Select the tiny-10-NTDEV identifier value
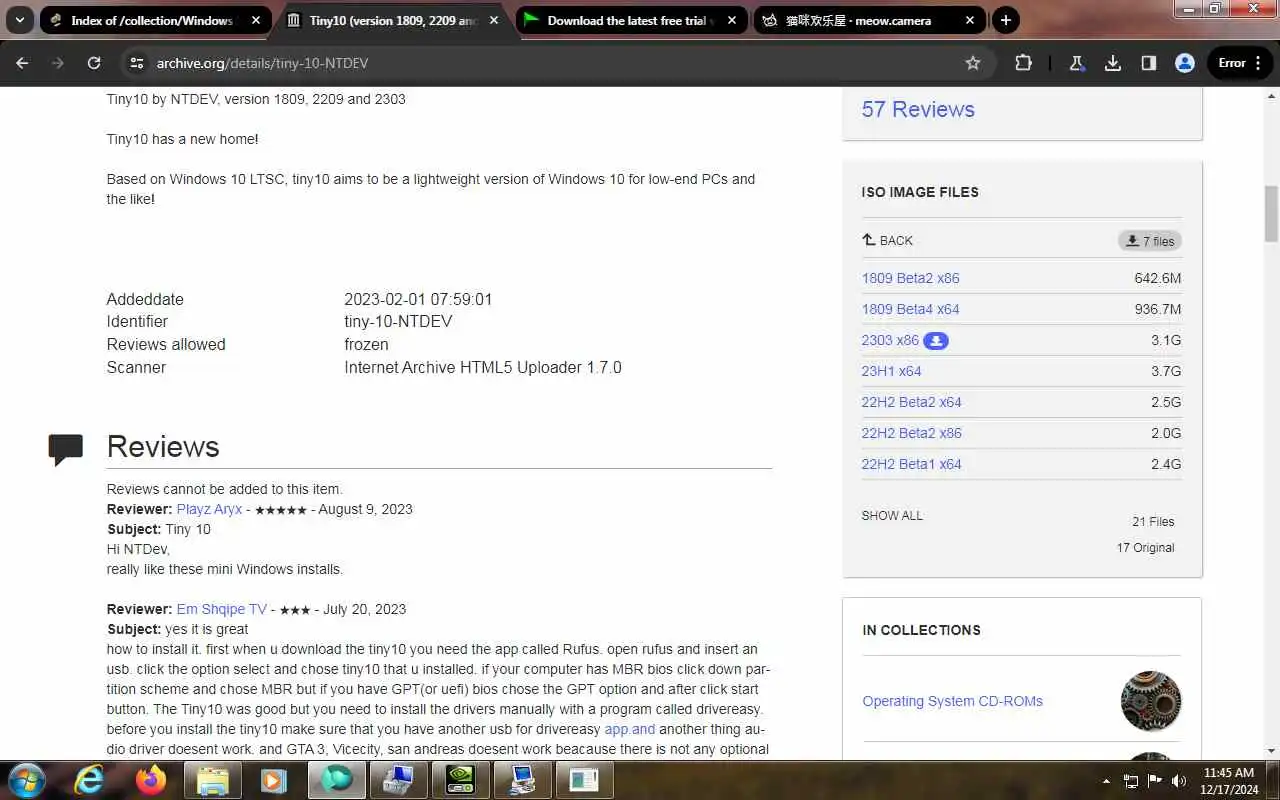 [398, 321]
